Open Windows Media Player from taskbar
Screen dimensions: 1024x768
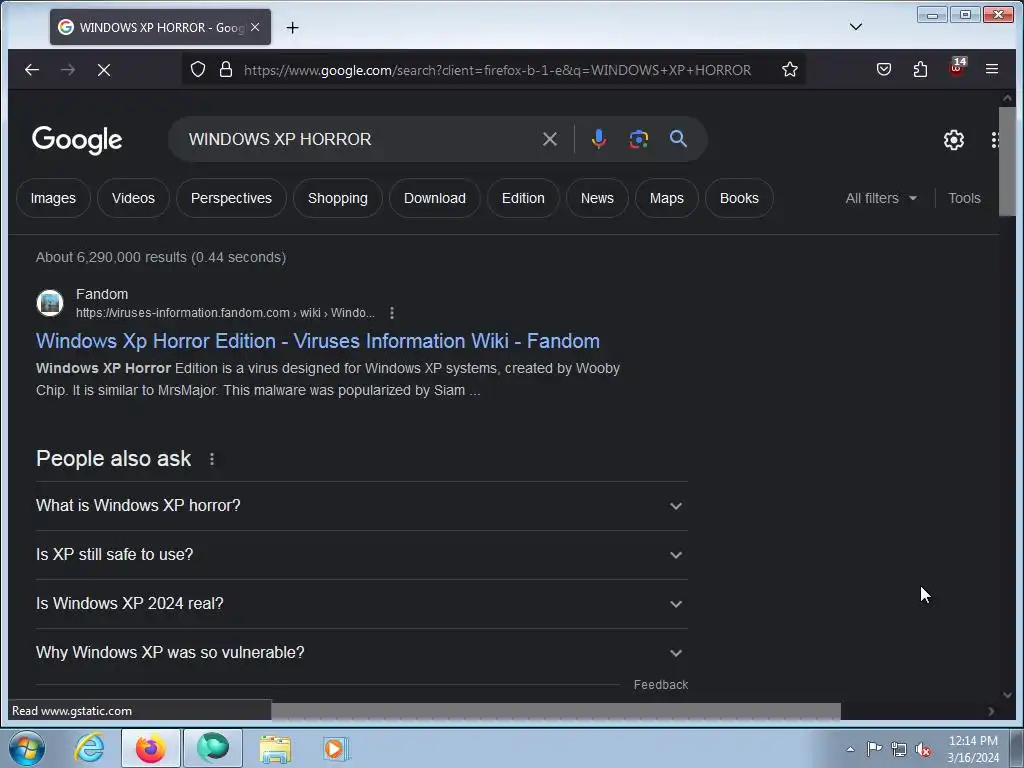(x=336, y=749)
